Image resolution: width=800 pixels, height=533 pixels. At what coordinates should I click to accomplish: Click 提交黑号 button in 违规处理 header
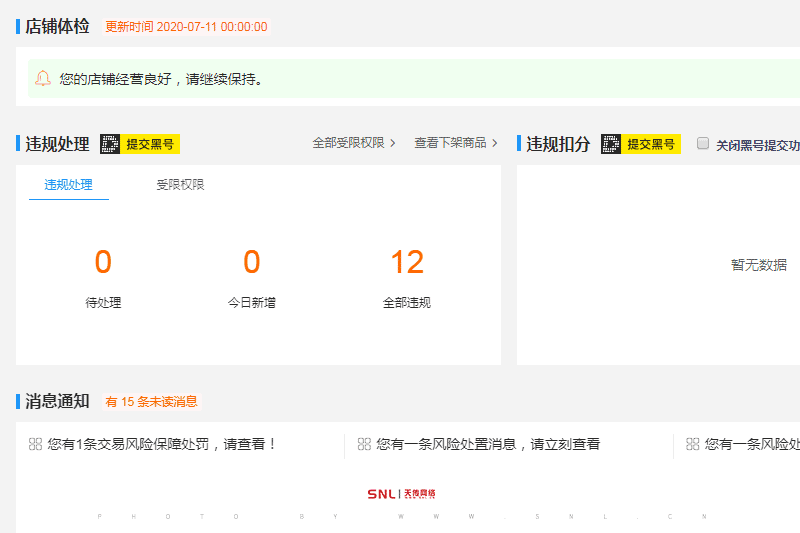pyautogui.click(x=150, y=144)
